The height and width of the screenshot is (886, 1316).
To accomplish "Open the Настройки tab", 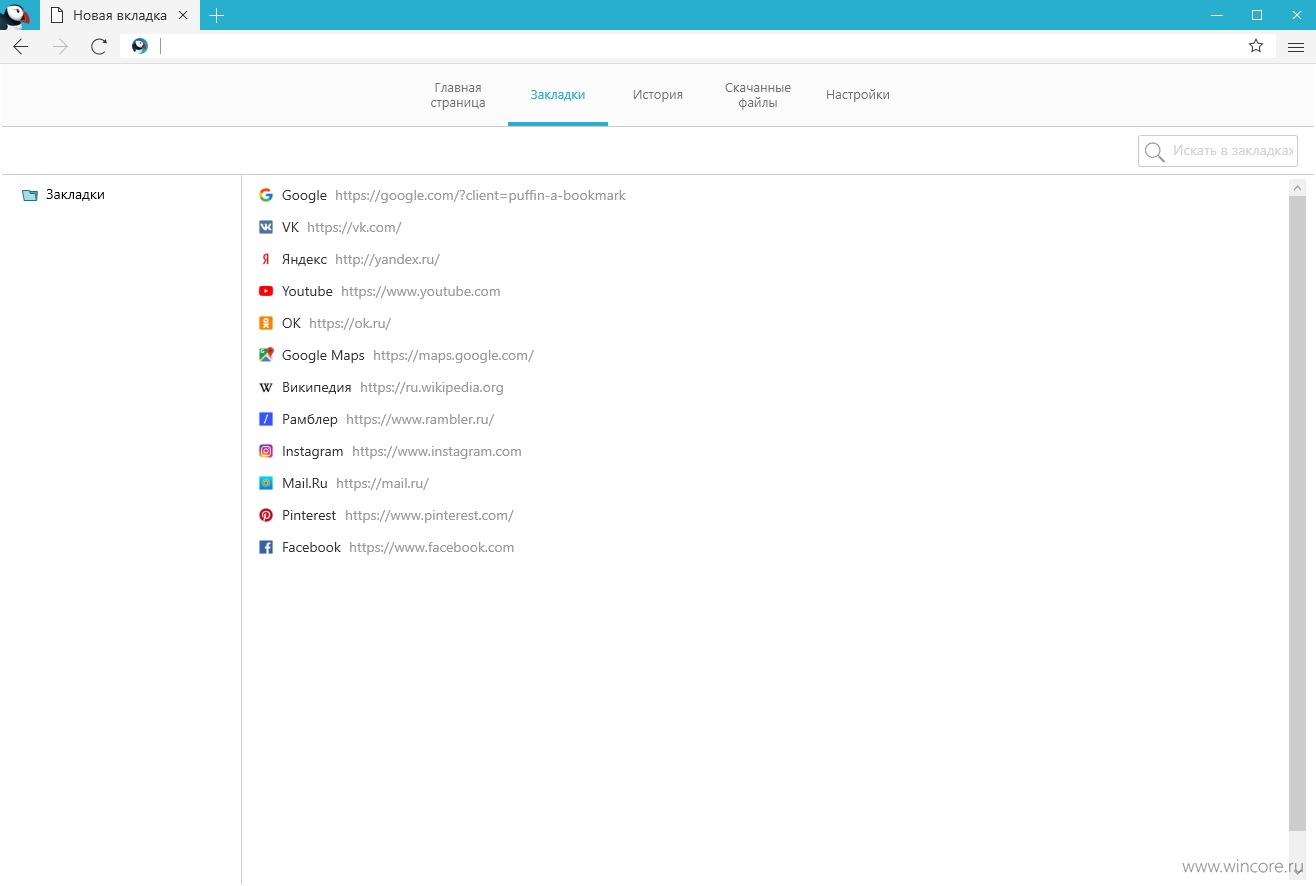I will point(858,95).
